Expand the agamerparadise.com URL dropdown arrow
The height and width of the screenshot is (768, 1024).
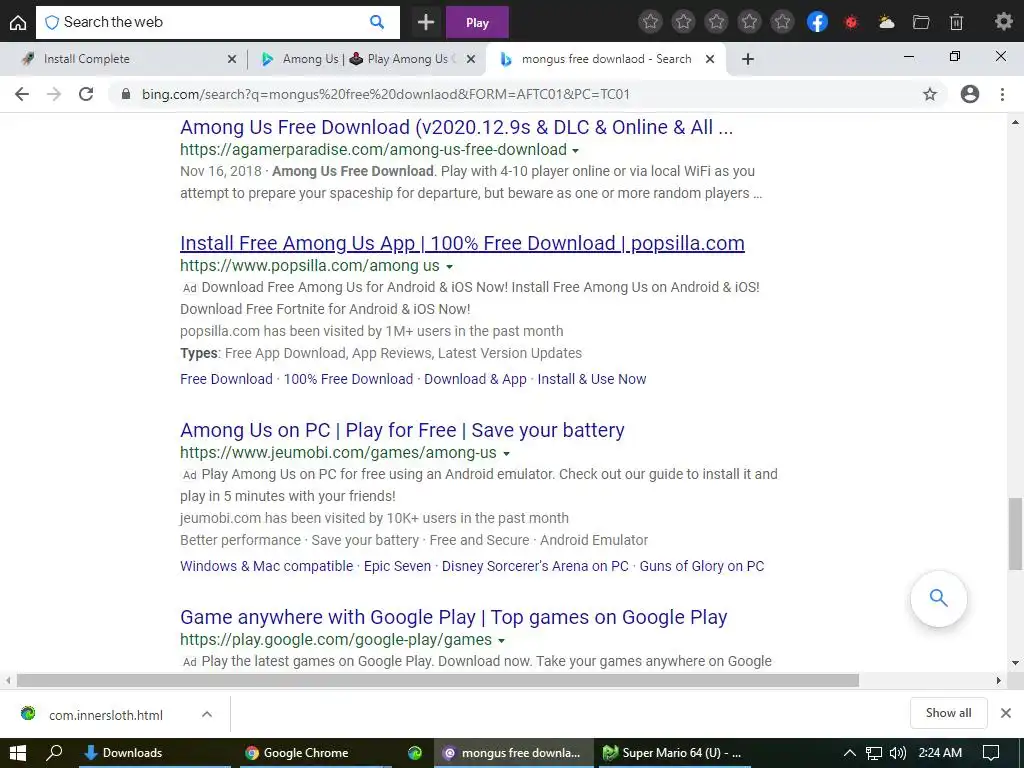point(575,151)
